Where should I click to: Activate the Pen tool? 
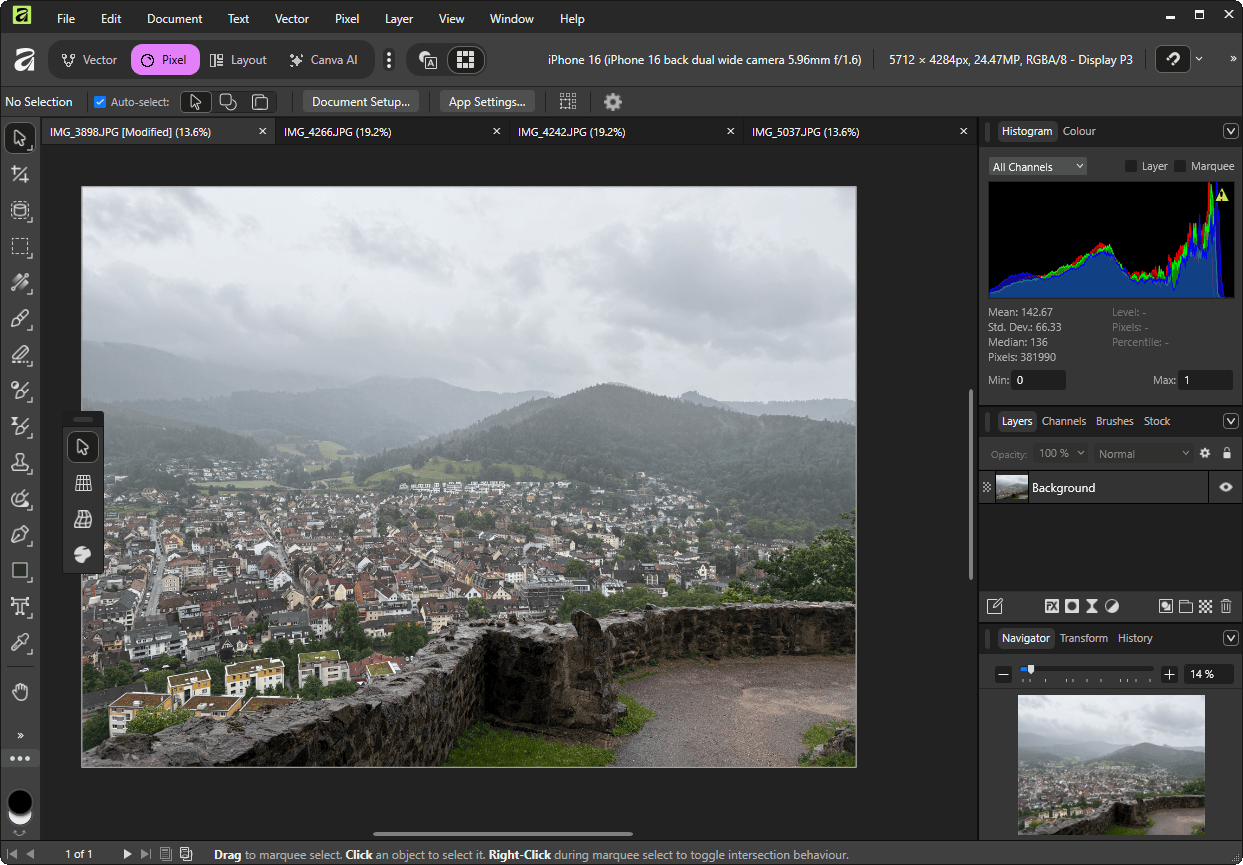(20, 535)
